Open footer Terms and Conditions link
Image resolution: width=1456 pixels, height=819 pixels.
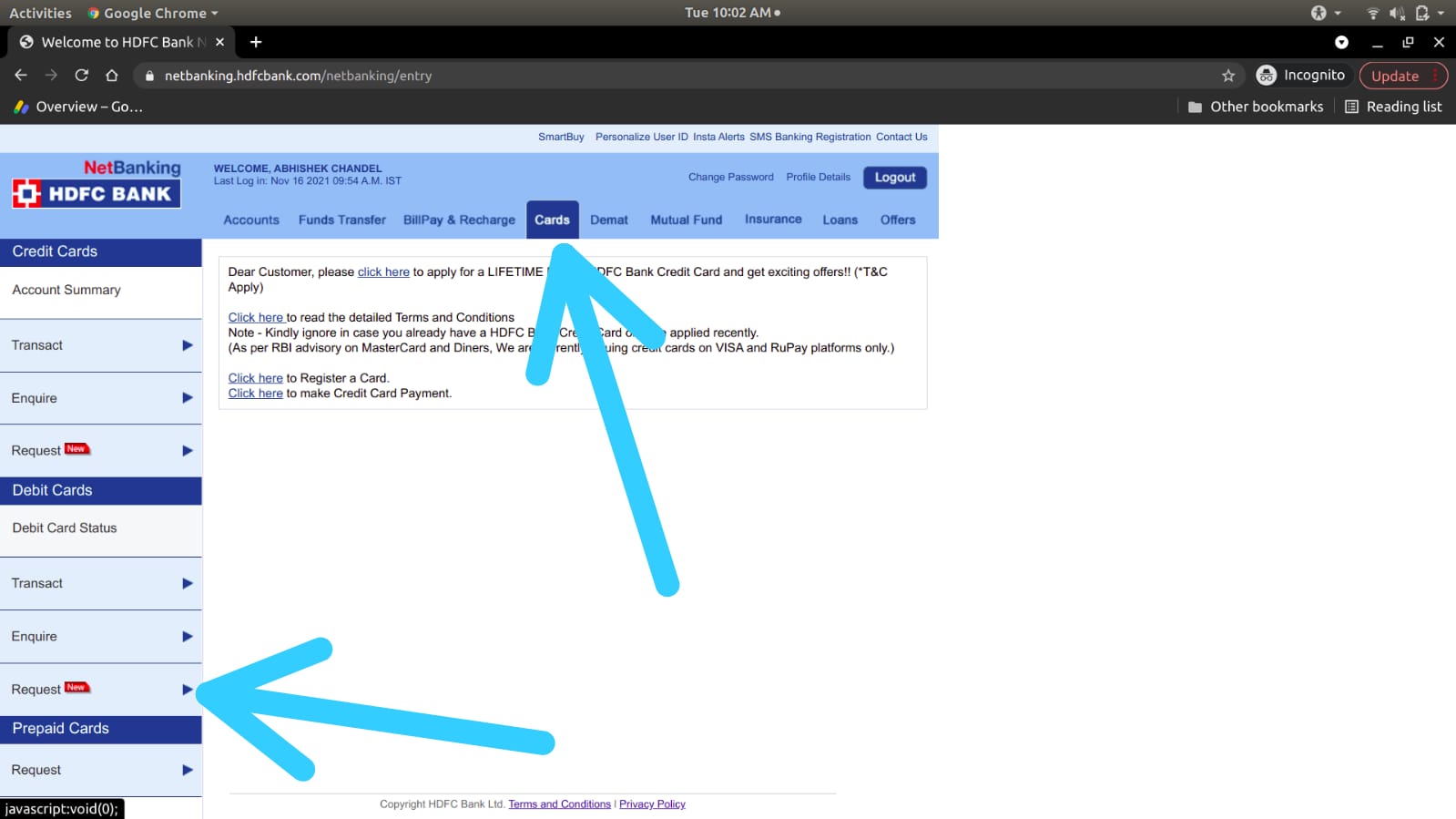click(x=560, y=804)
